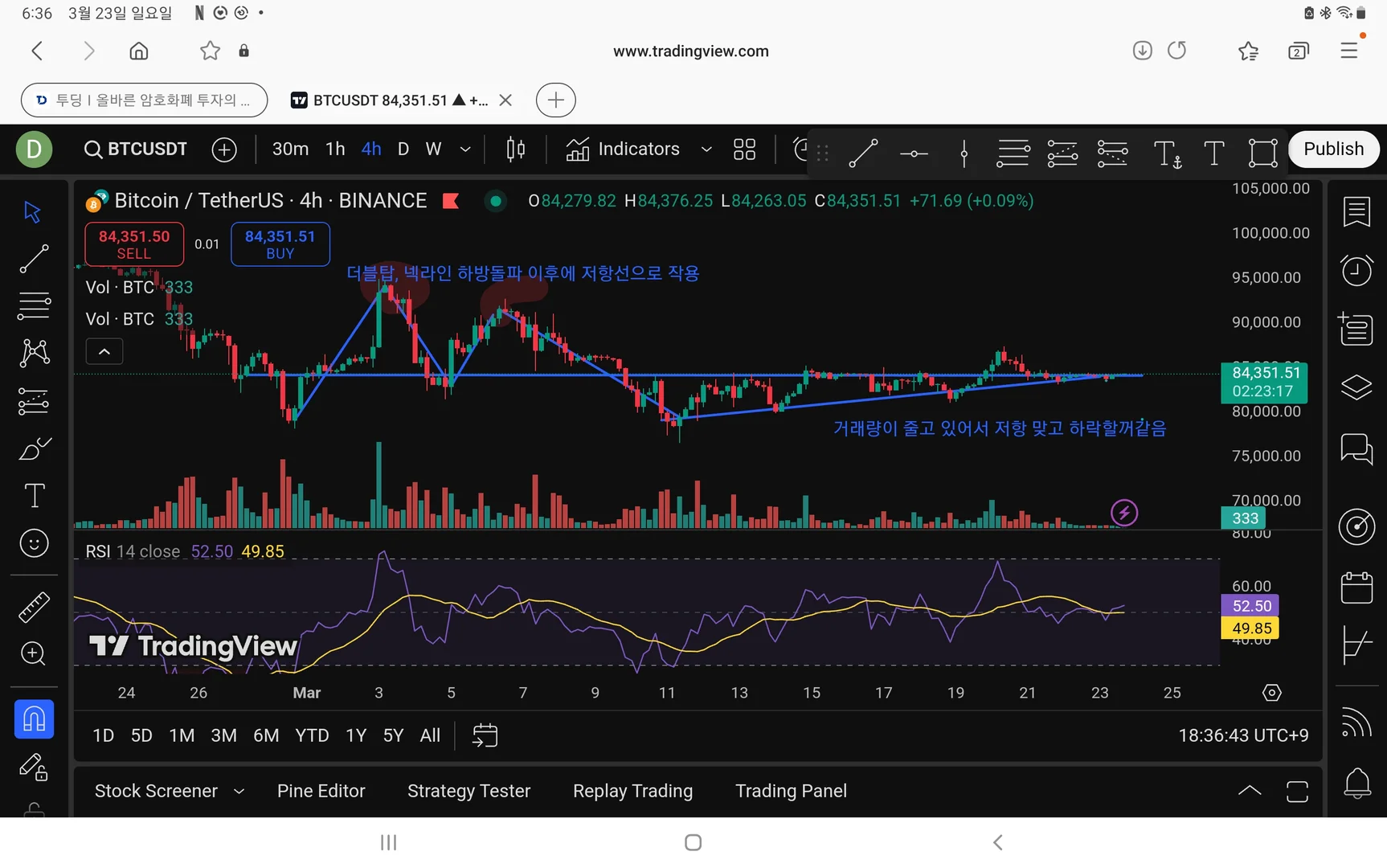This screenshot has width=1387, height=868.
Task: Click the Publish button
Action: (x=1333, y=149)
